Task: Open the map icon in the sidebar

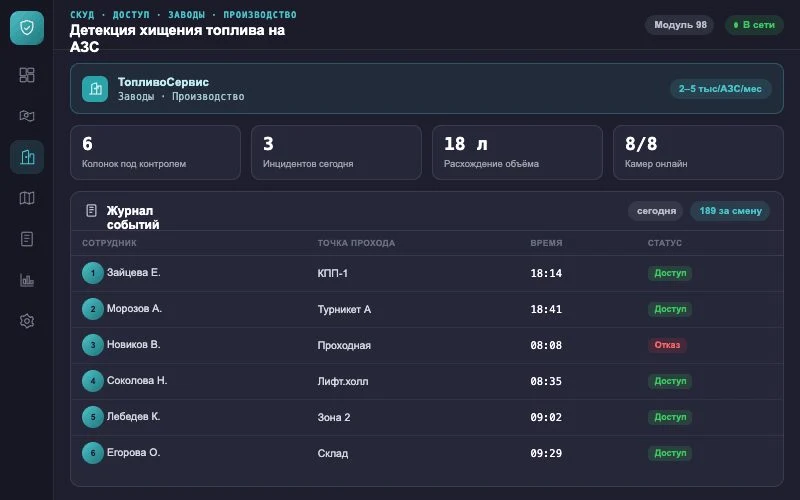Action: [27, 198]
